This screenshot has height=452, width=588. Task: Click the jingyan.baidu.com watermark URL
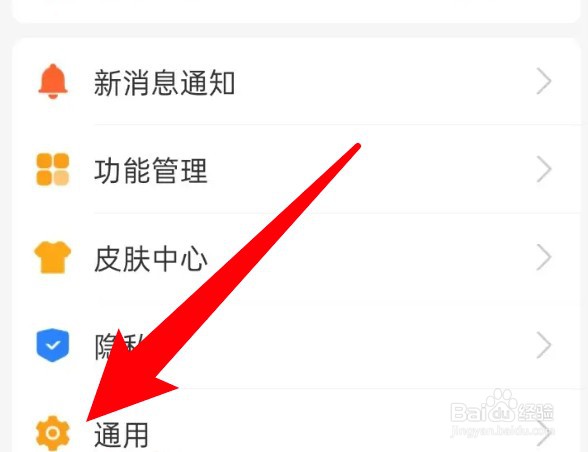point(502,431)
